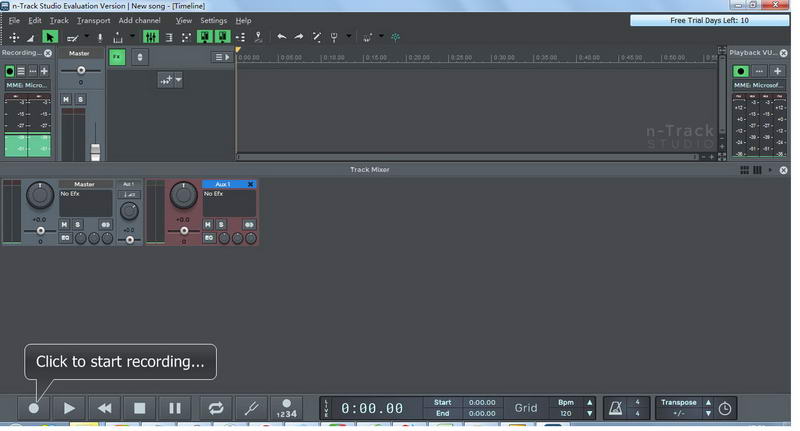This screenshot has width=800, height=431.
Task: Click the tuning fork toolbar icon
Action: pos(334,37)
